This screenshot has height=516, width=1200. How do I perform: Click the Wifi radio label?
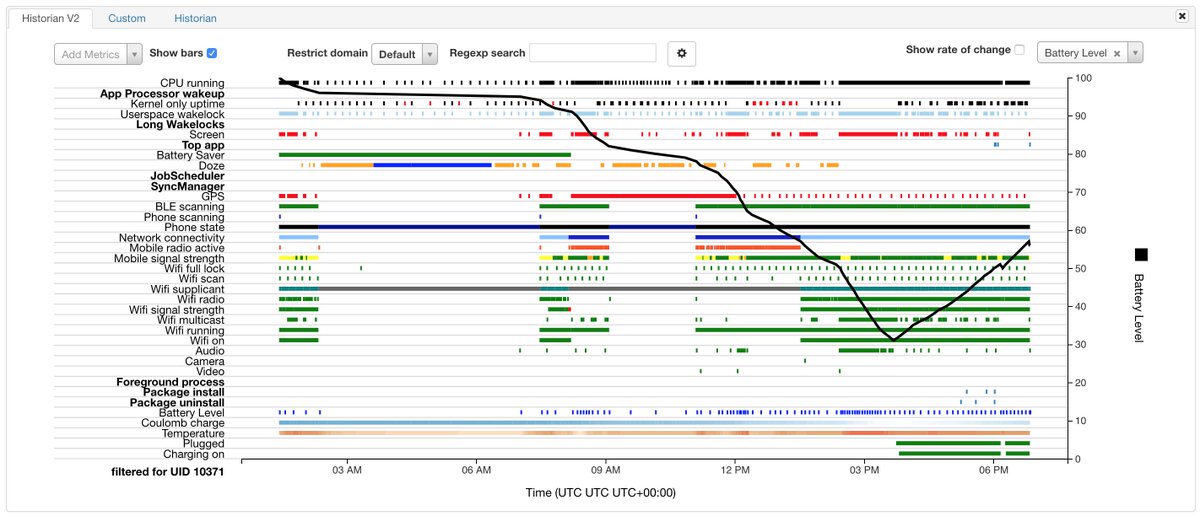pyautogui.click(x=199, y=300)
